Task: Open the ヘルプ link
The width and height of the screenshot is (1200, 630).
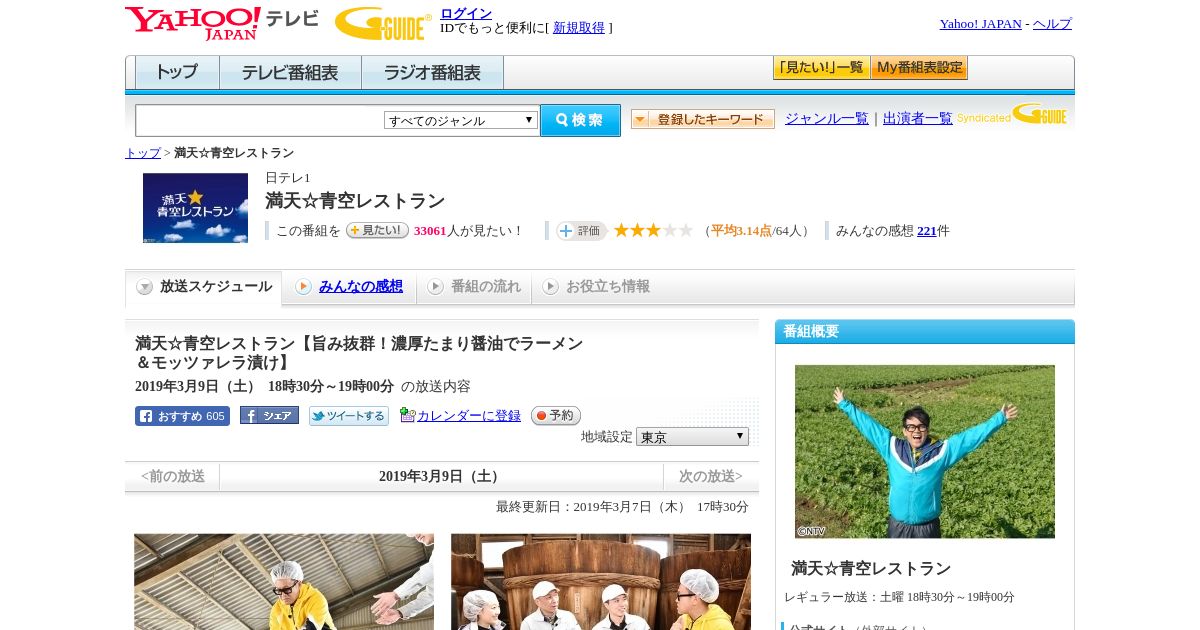Action: 1052,24
